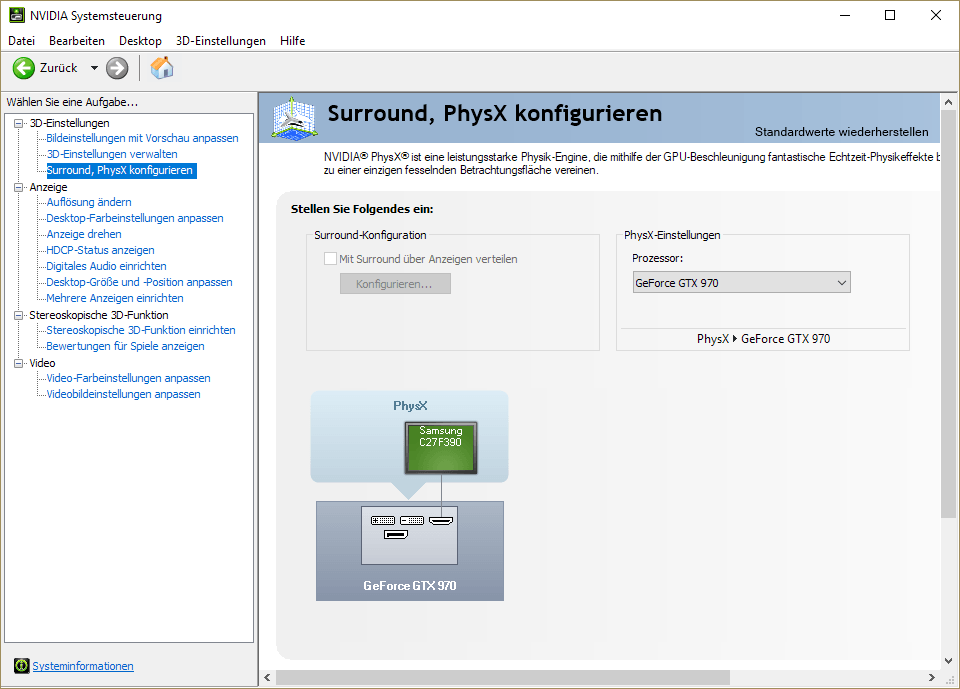This screenshot has width=960, height=689.
Task: Maximize the NVIDIA Systemsteuerung window
Action: [x=890, y=15]
